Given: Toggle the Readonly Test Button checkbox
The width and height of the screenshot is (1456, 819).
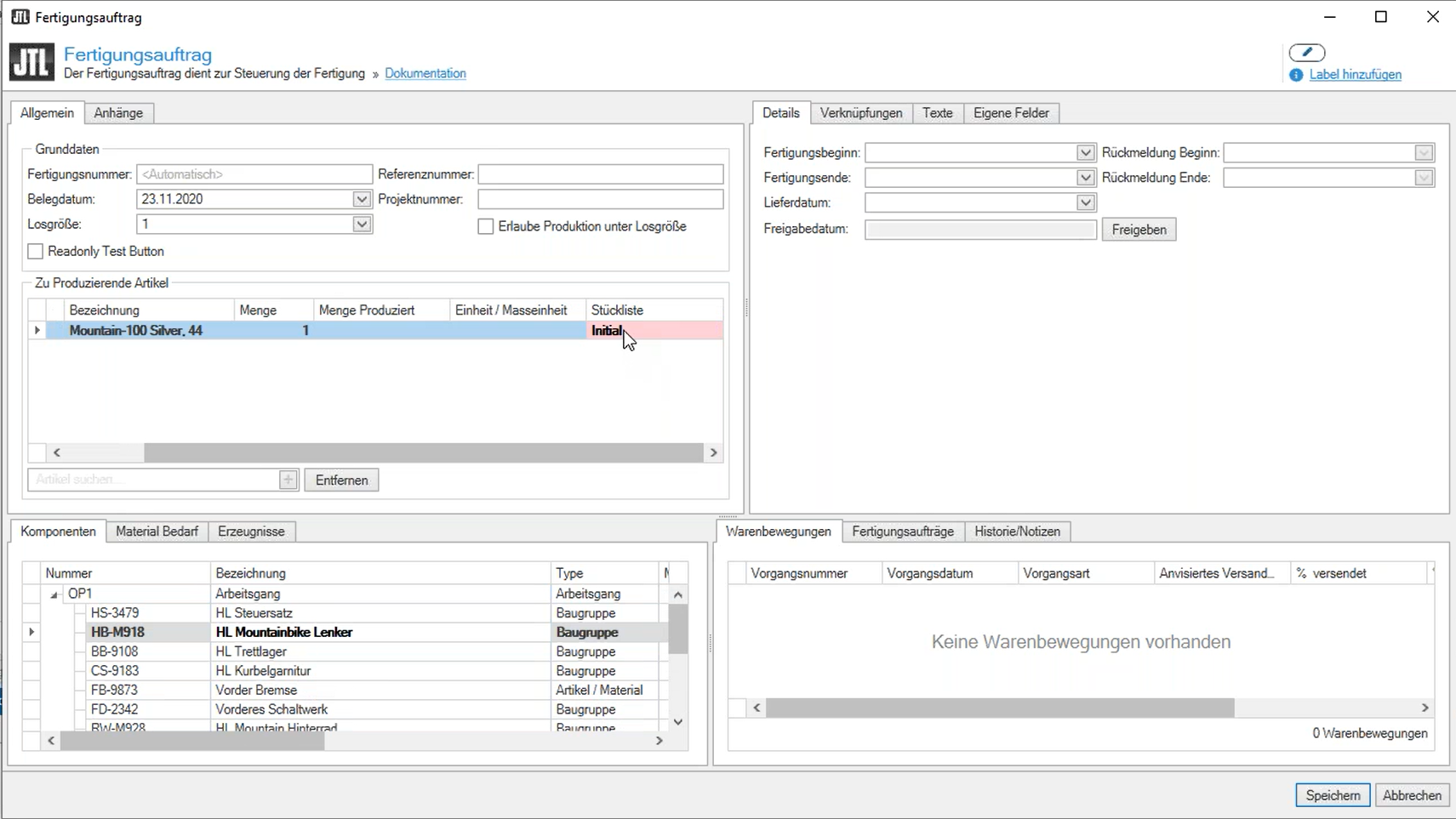Looking at the screenshot, I should (36, 251).
